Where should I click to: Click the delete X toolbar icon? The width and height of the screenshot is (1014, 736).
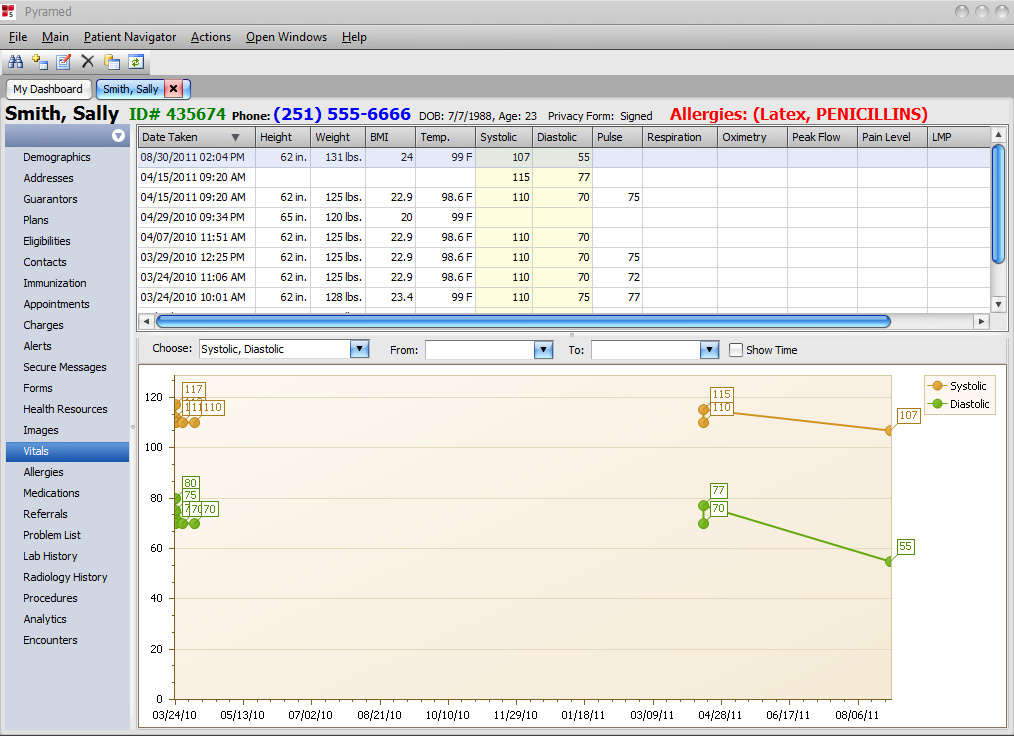pos(88,61)
